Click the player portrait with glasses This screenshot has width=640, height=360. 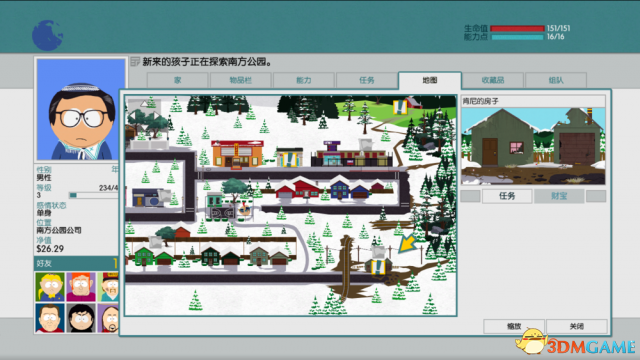pyautogui.click(x=81, y=109)
